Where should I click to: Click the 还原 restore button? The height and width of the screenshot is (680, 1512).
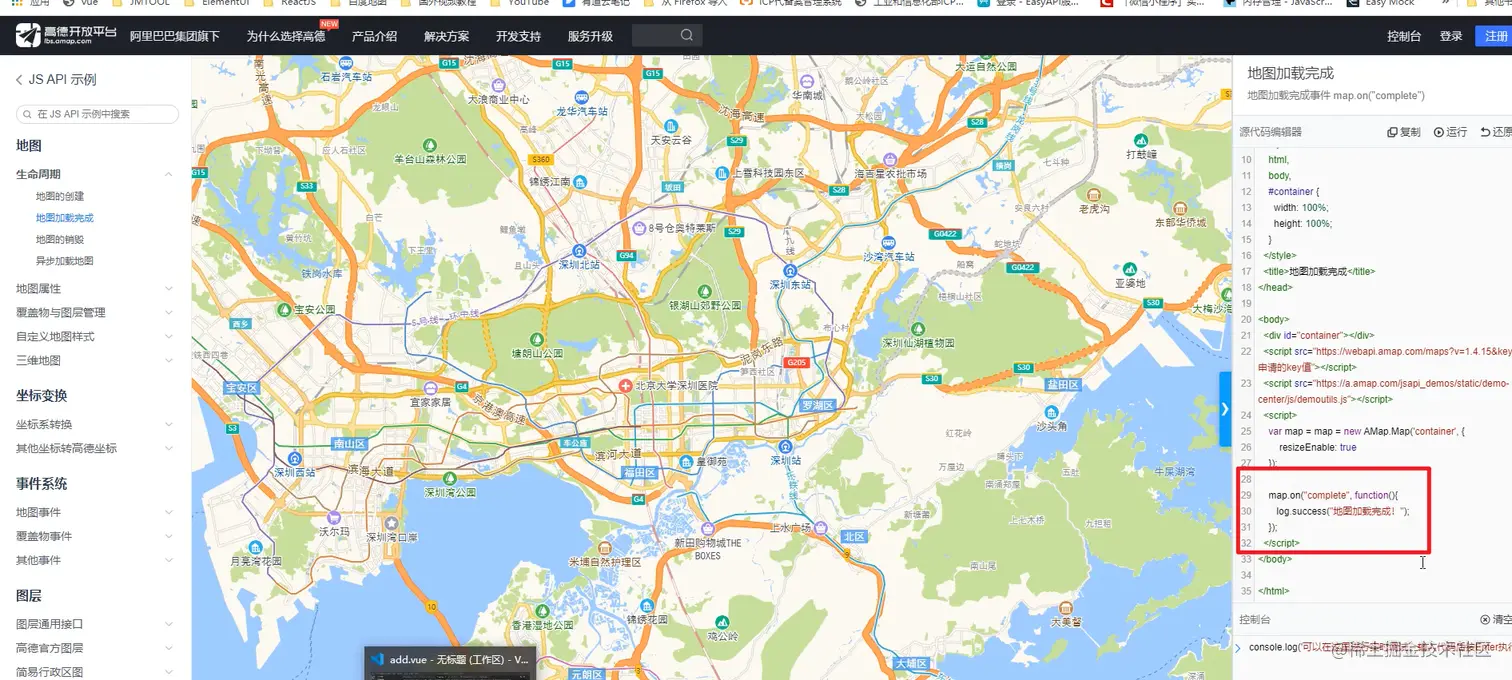coord(1497,132)
